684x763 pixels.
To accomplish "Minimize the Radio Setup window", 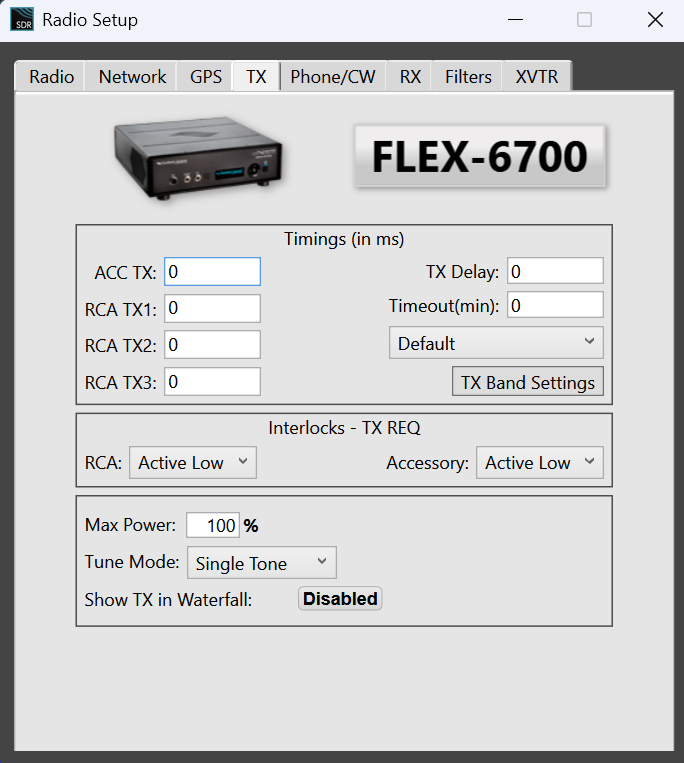I will [515, 20].
